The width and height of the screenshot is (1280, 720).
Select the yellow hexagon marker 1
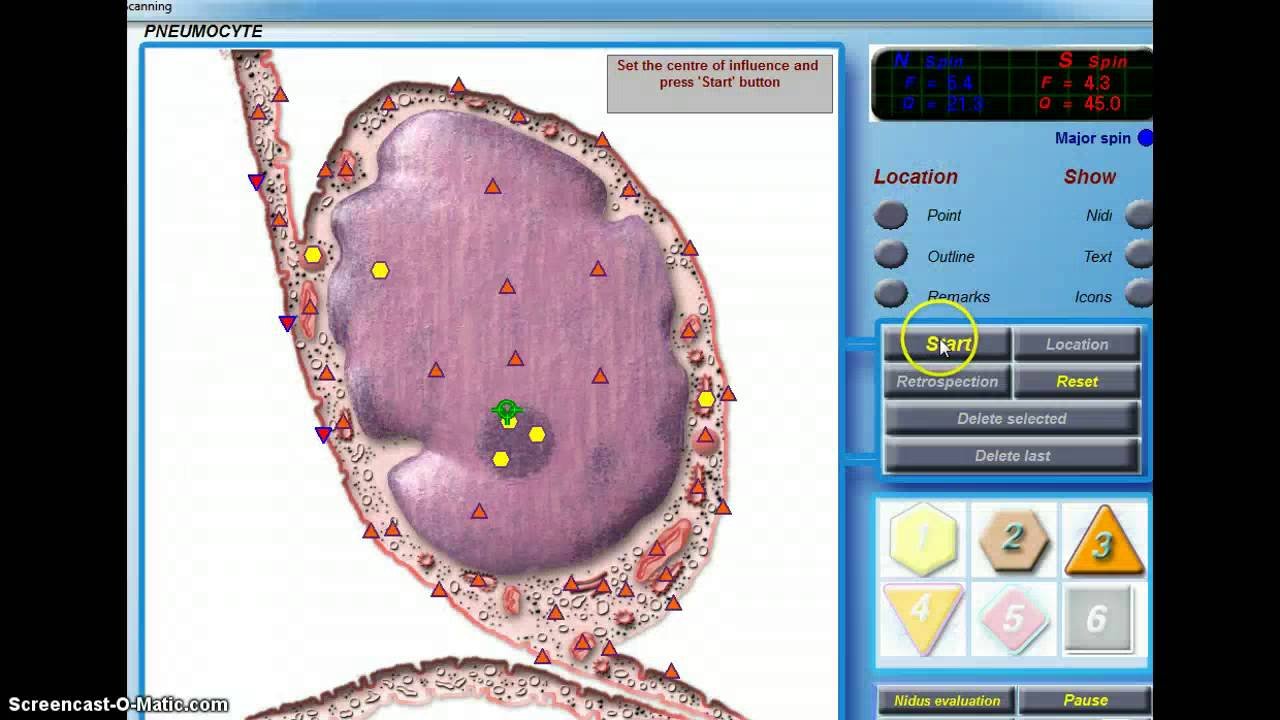(921, 540)
